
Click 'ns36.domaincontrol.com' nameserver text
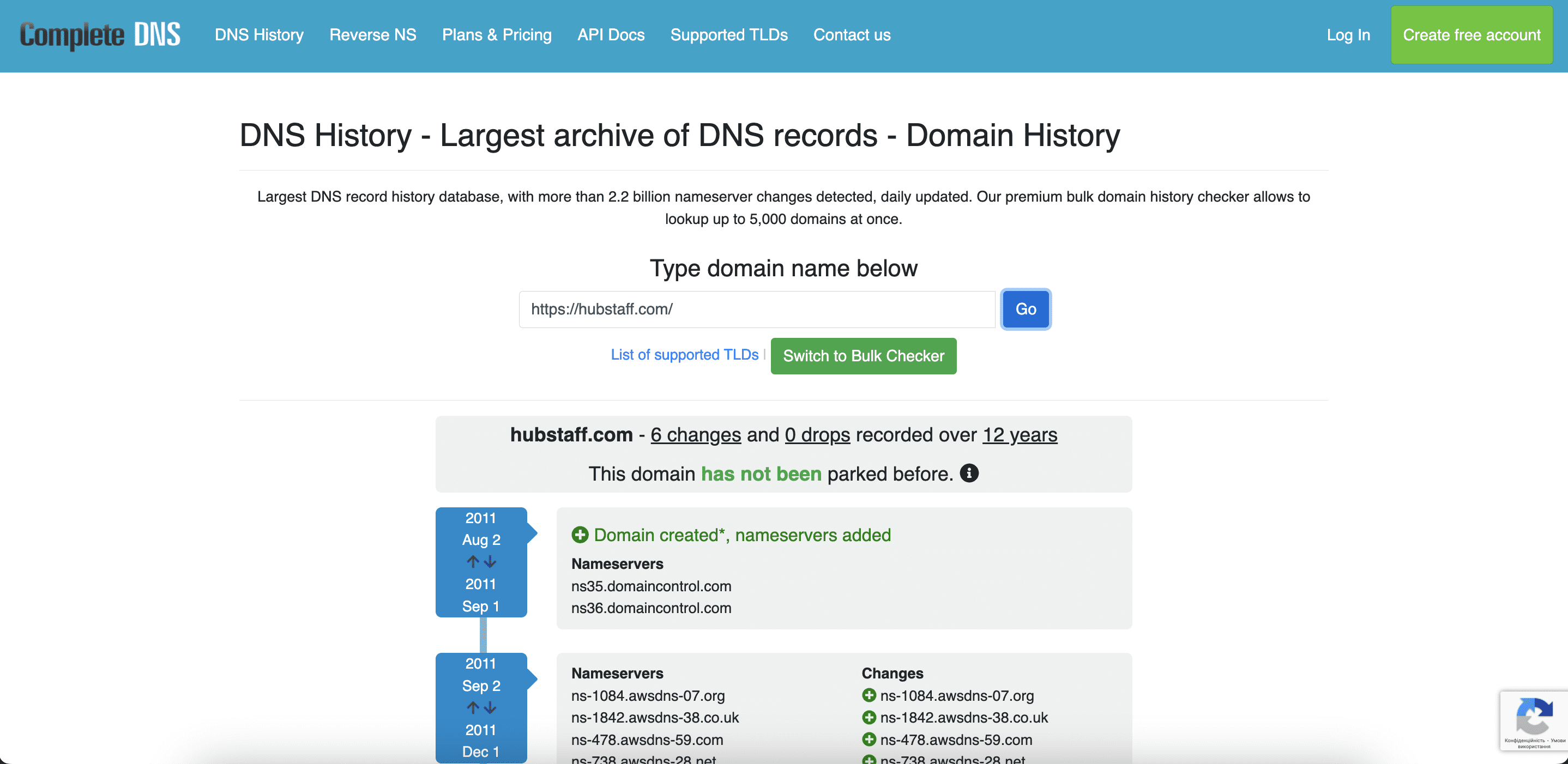coord(650,608)
